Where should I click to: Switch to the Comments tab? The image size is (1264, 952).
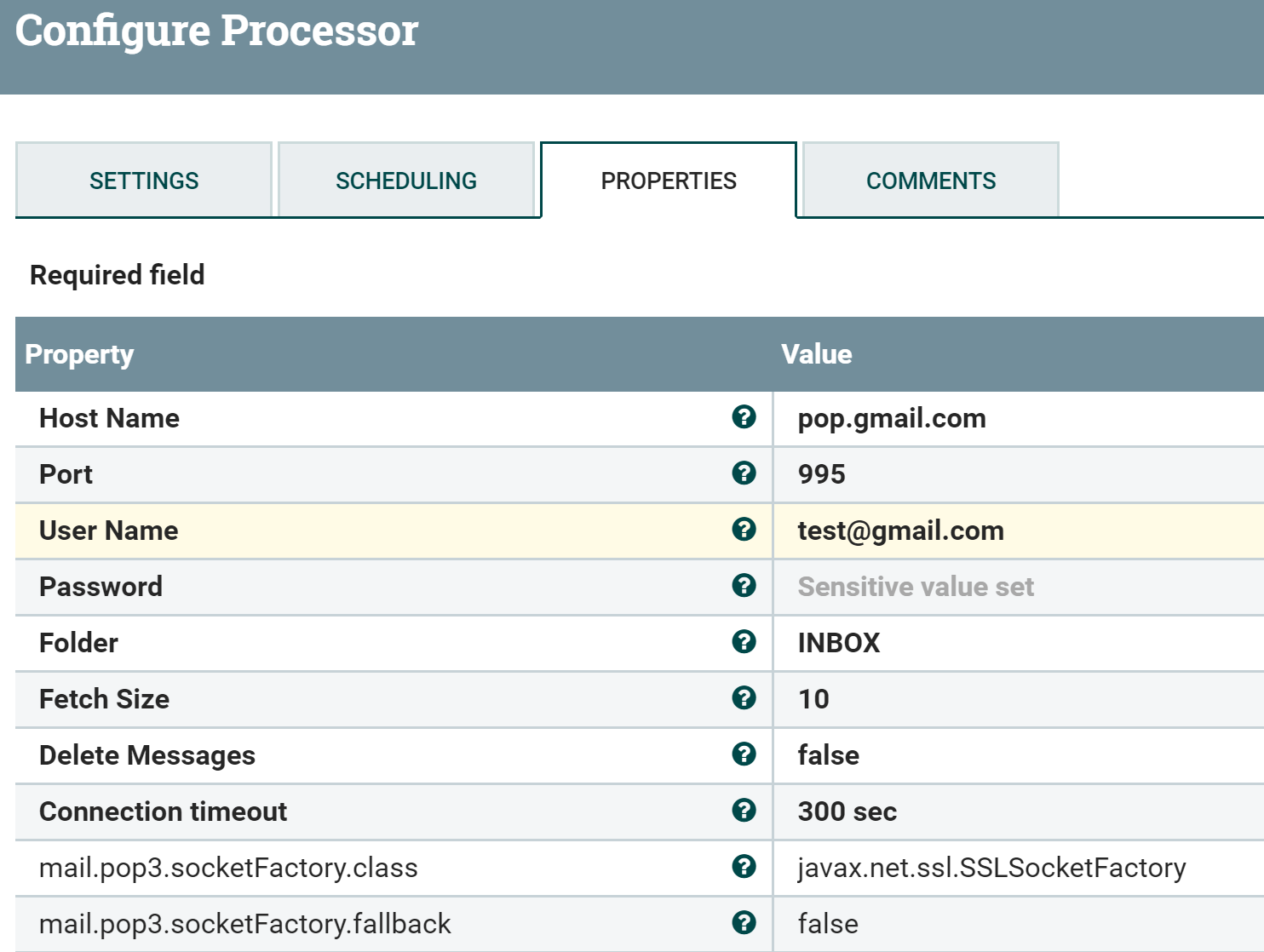[930, 180]
